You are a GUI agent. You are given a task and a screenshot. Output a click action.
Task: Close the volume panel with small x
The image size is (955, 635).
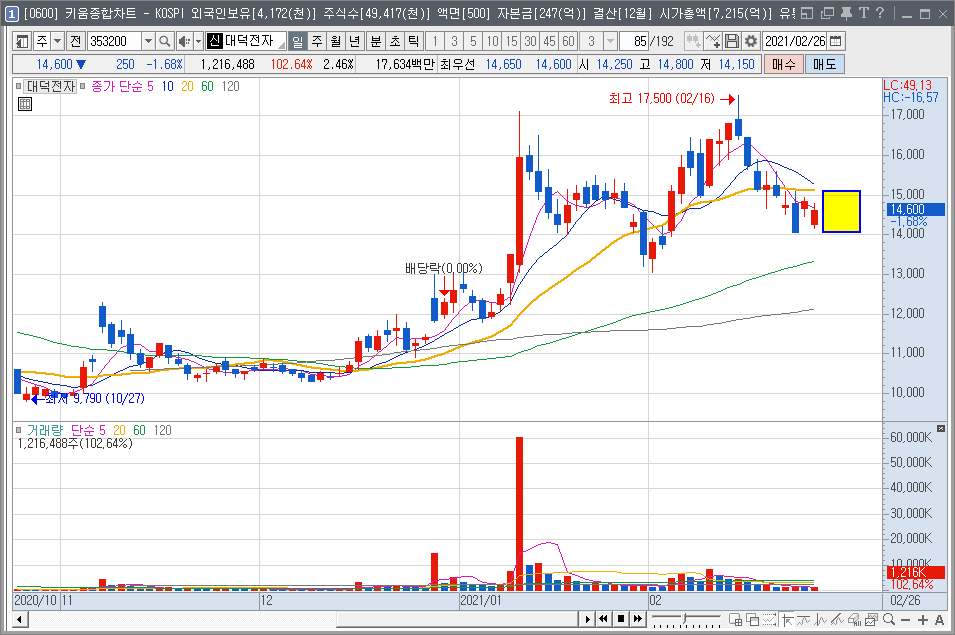click(x=941, y=429)
